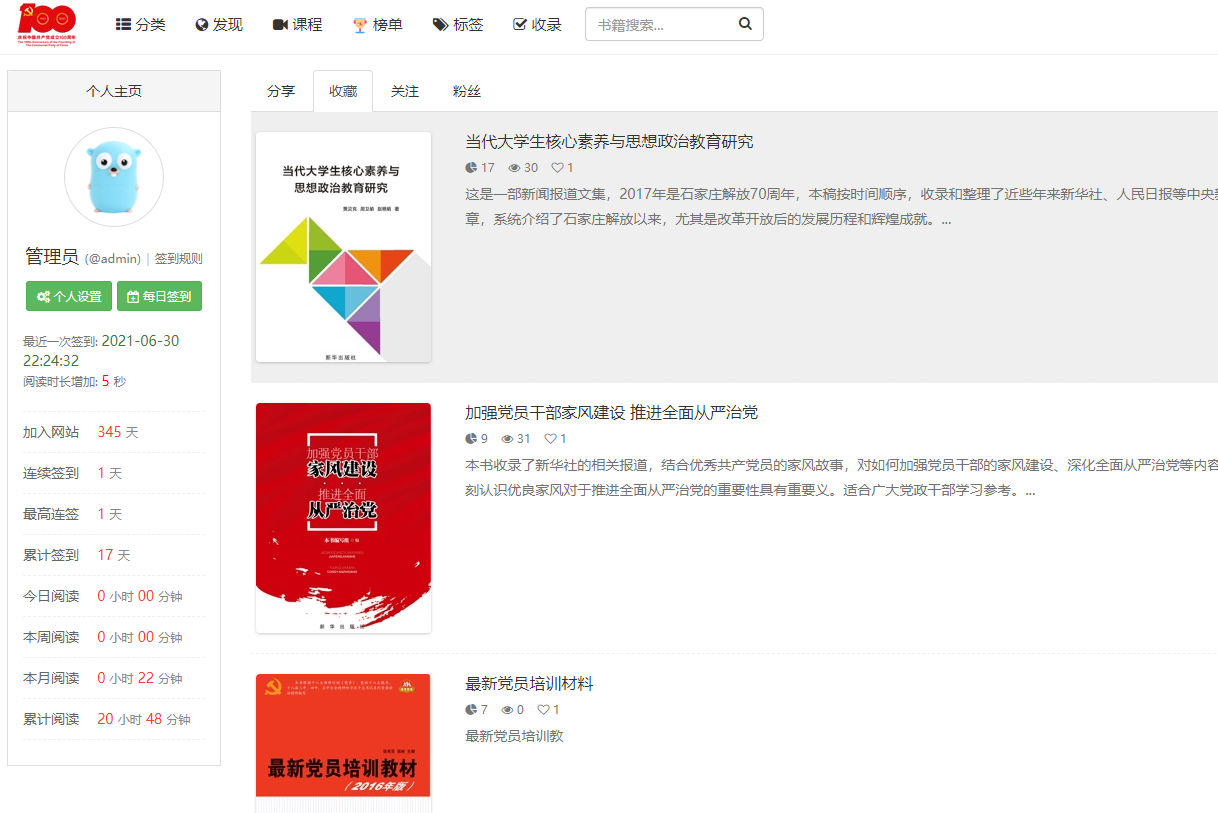This screenshot has width=1218, height=813.
Task: Click the 个人设置 button
Action: pos(69,296)
